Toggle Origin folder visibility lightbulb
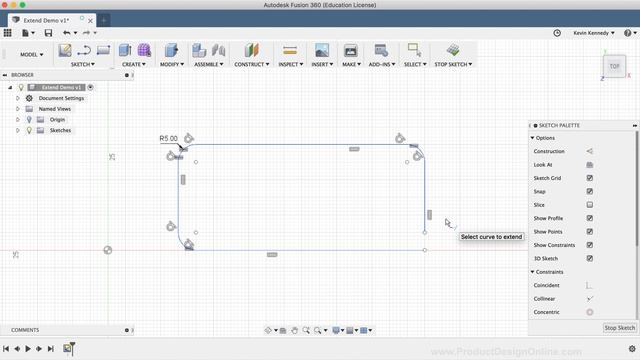Image resolution: width=640 pixels, height=360 pixels. click(29, 120)
